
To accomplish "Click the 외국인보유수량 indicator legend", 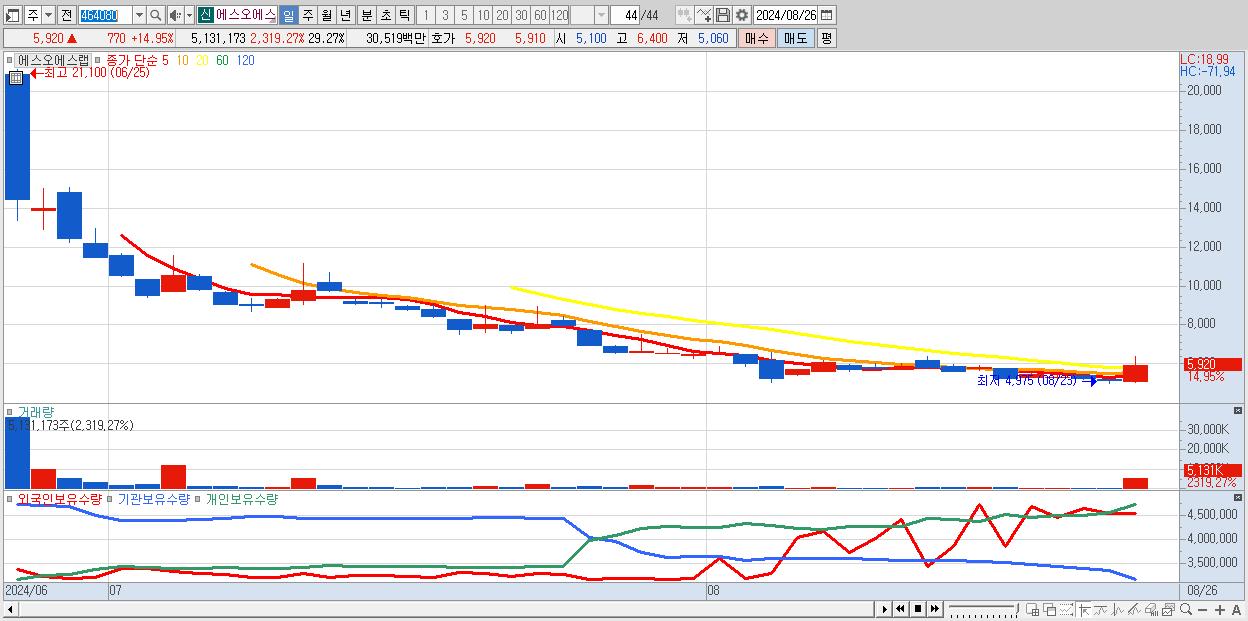I will pos(59,498).
